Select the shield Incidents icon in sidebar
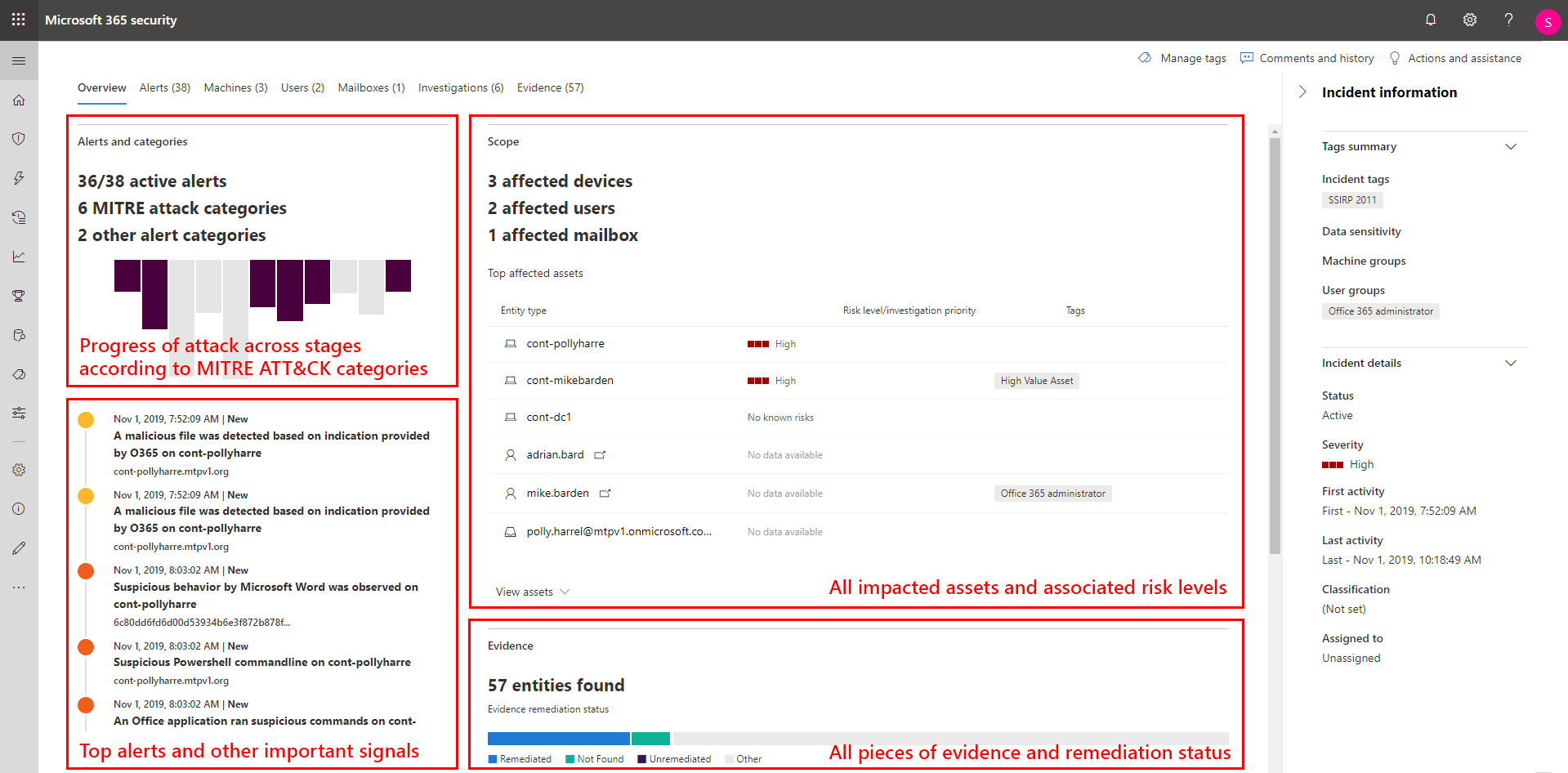 pos(18,138)
